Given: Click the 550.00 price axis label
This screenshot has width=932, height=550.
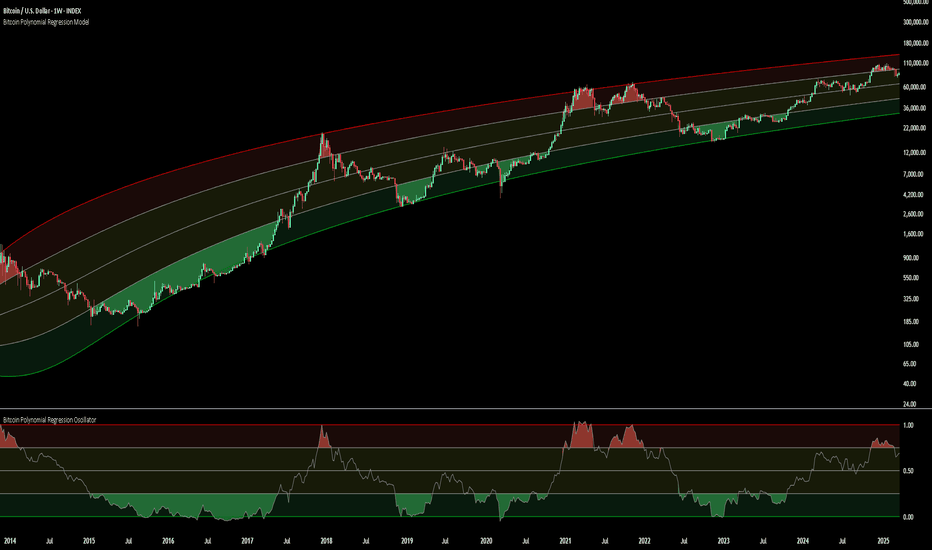Looking at the screenshot, I should [912, 278].
